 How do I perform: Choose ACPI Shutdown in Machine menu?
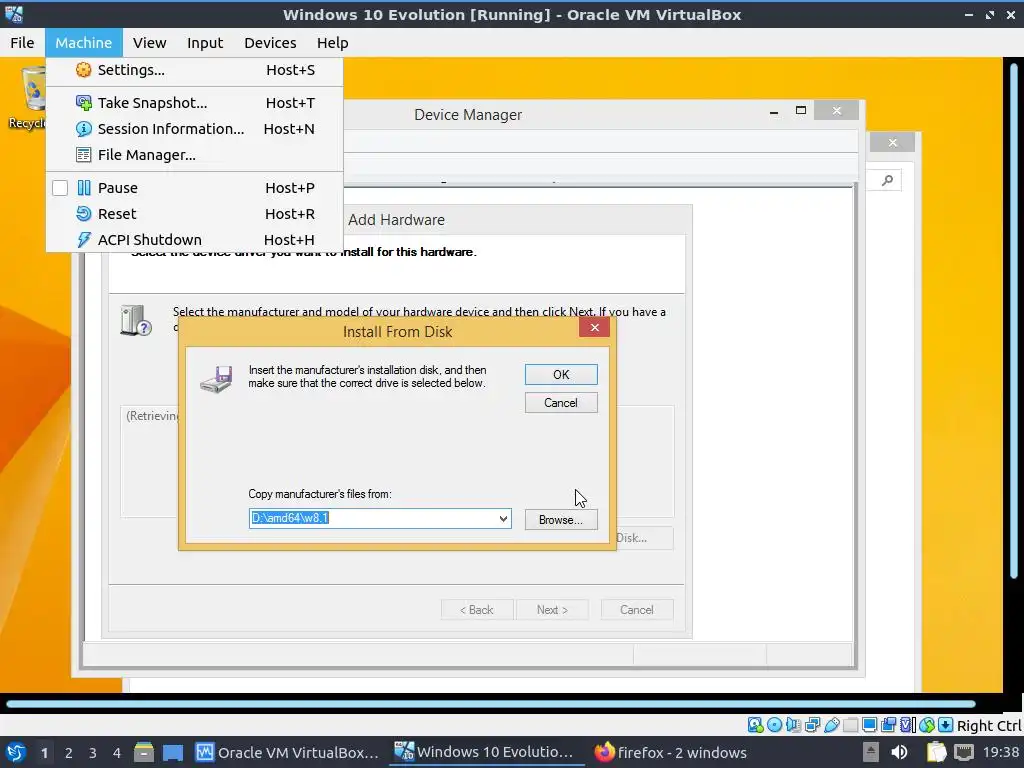(195, 240)
